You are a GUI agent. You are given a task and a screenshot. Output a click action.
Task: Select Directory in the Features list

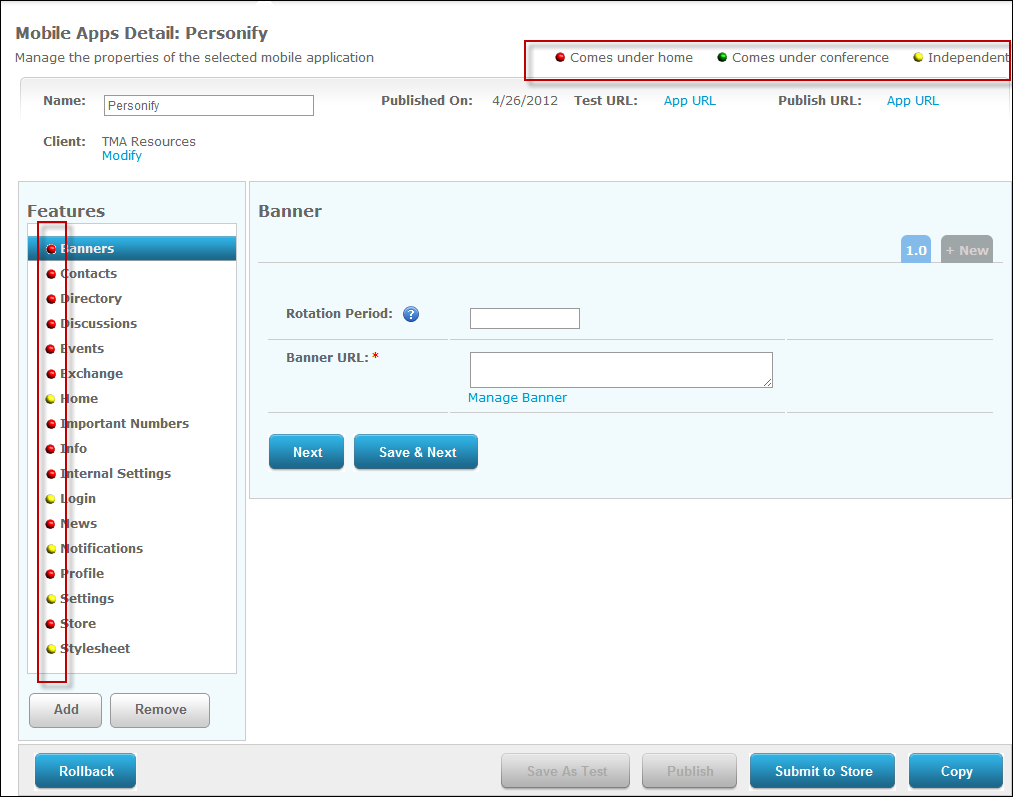91,299
